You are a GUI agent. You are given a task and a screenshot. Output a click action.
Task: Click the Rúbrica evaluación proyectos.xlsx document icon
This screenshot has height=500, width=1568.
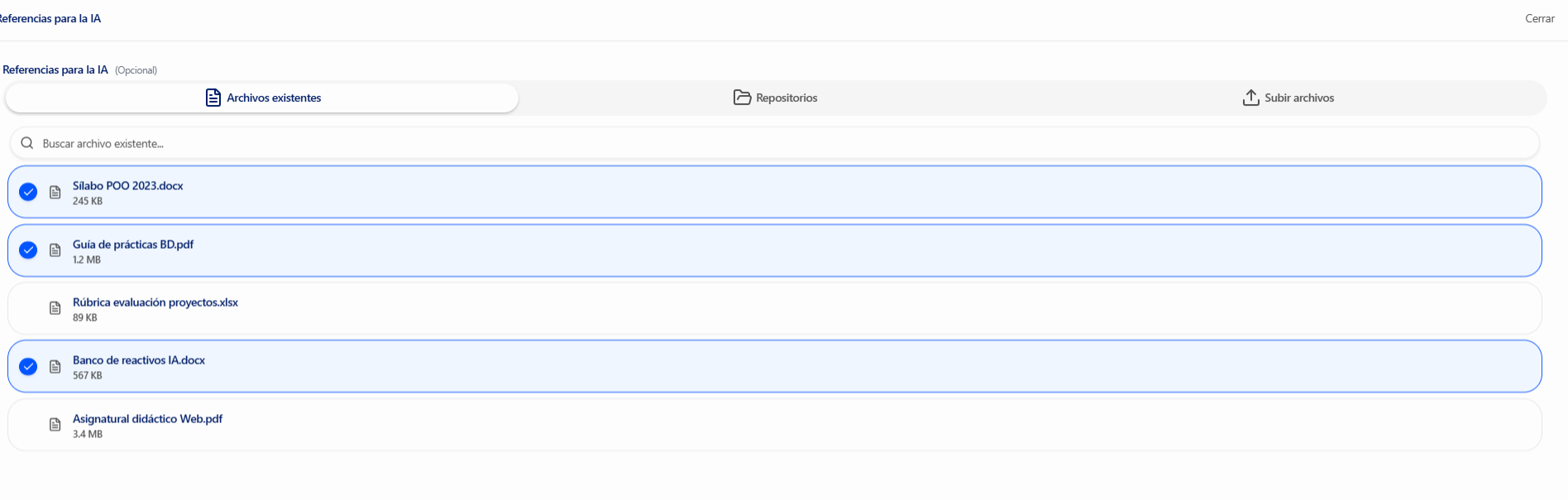tap(55, 308)
